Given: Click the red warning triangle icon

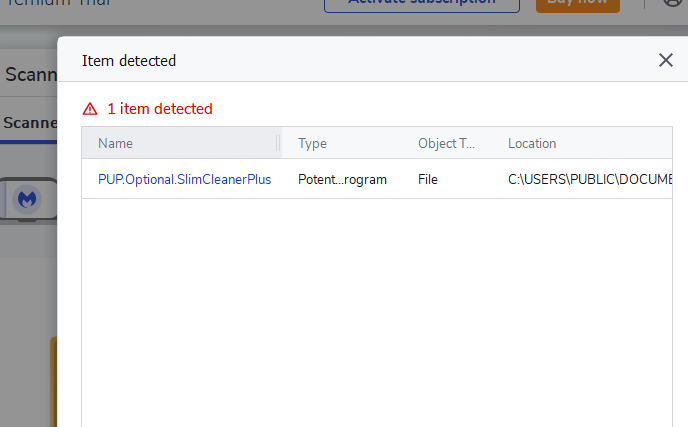Looking at the screenshot, I should pyautogui.click(x=90, y=109).
